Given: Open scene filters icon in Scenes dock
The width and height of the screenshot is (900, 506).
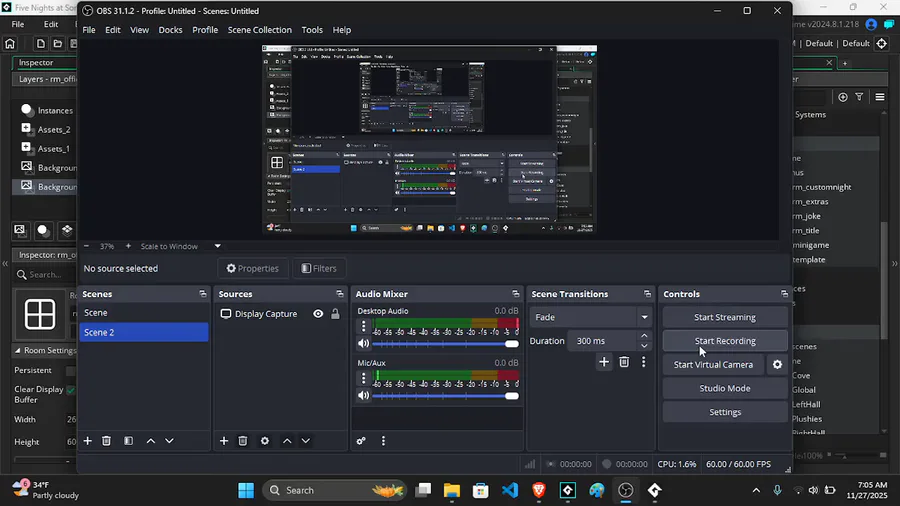Looking at the screenshot, I should [129, 441].
